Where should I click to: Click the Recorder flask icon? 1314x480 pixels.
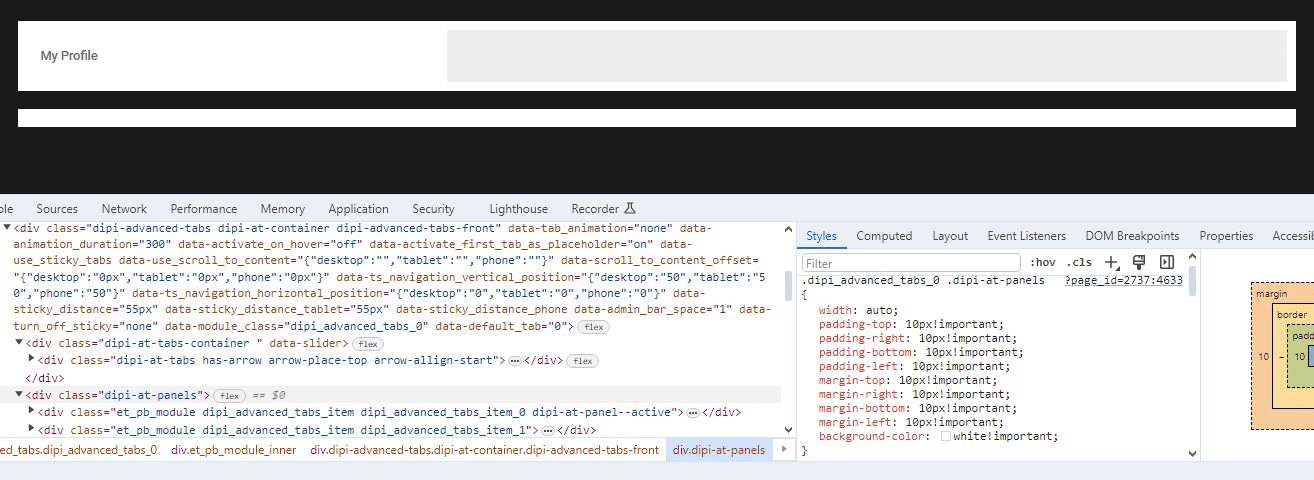(x=630, y=209)
